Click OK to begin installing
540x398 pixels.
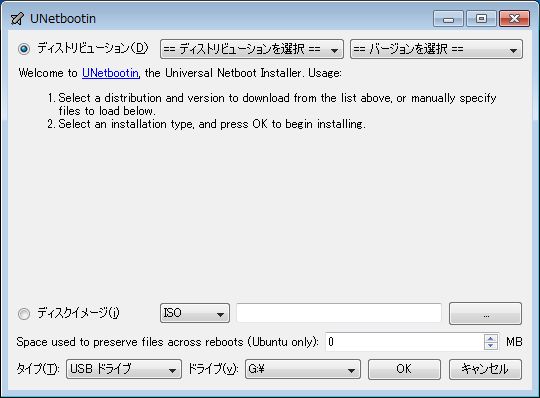[404, 369]
